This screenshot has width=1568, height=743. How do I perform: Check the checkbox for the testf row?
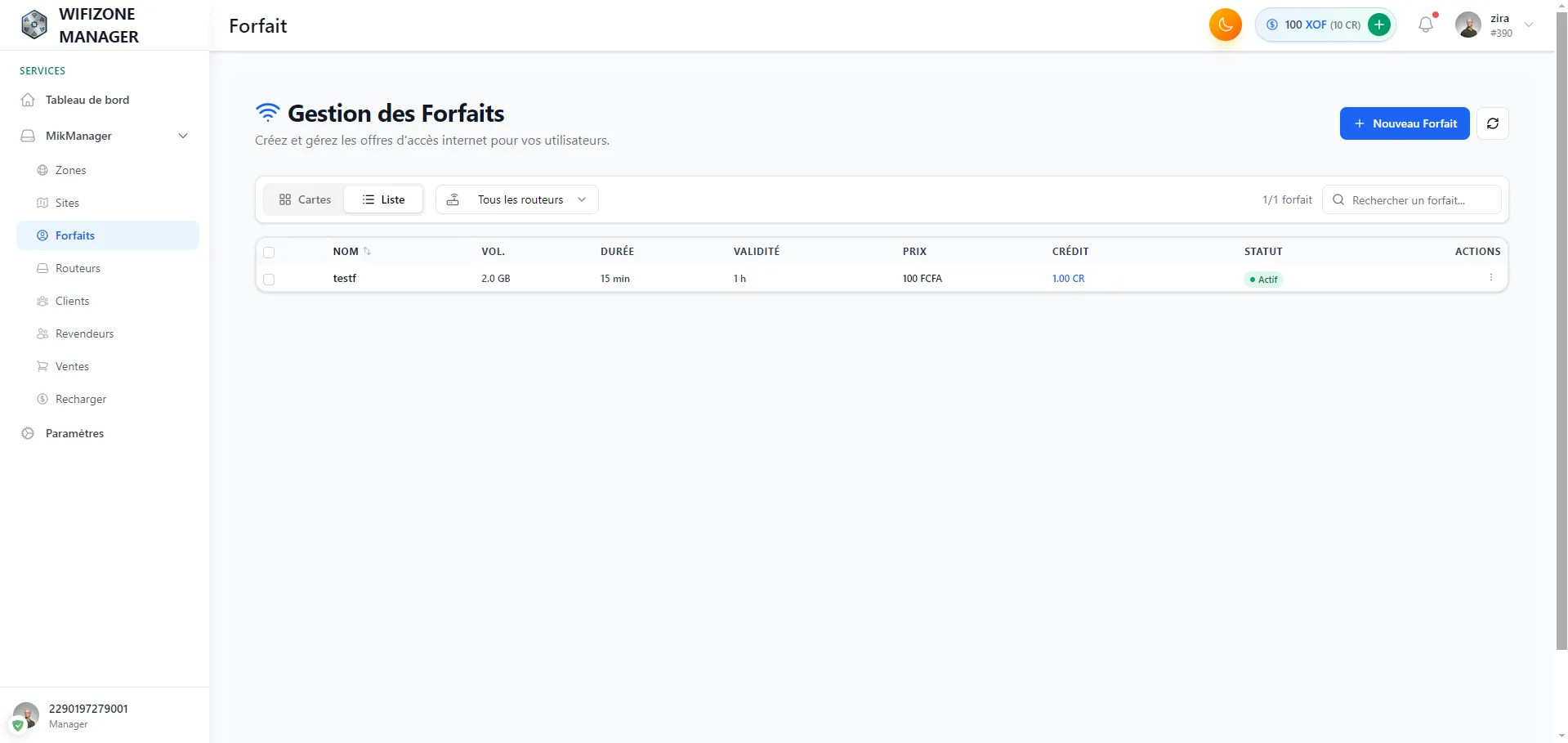pyautogui.click(x=270, y=280)
